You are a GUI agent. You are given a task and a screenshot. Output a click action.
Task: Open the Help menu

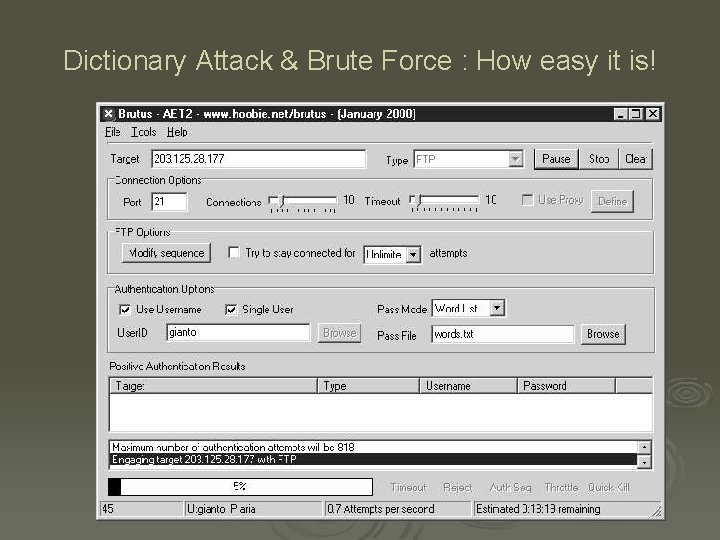click(177, 132)
